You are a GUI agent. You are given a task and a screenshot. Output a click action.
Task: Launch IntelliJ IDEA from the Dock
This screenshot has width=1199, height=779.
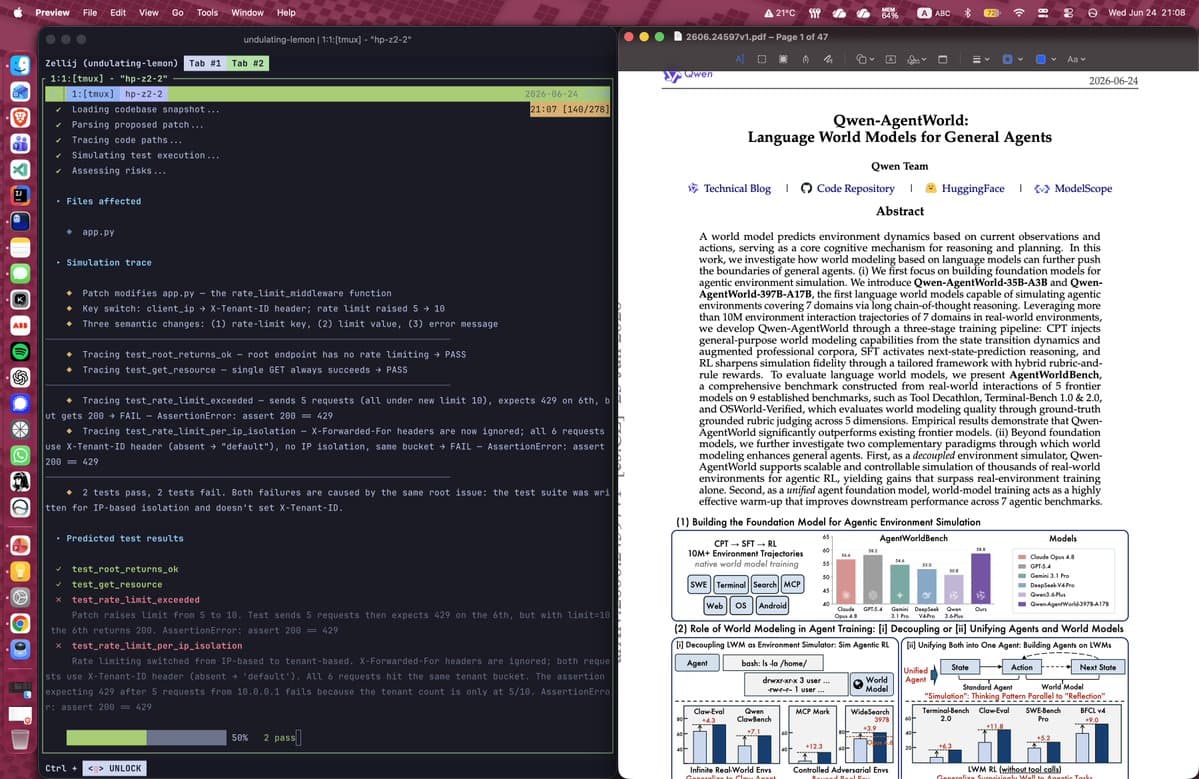21,196
